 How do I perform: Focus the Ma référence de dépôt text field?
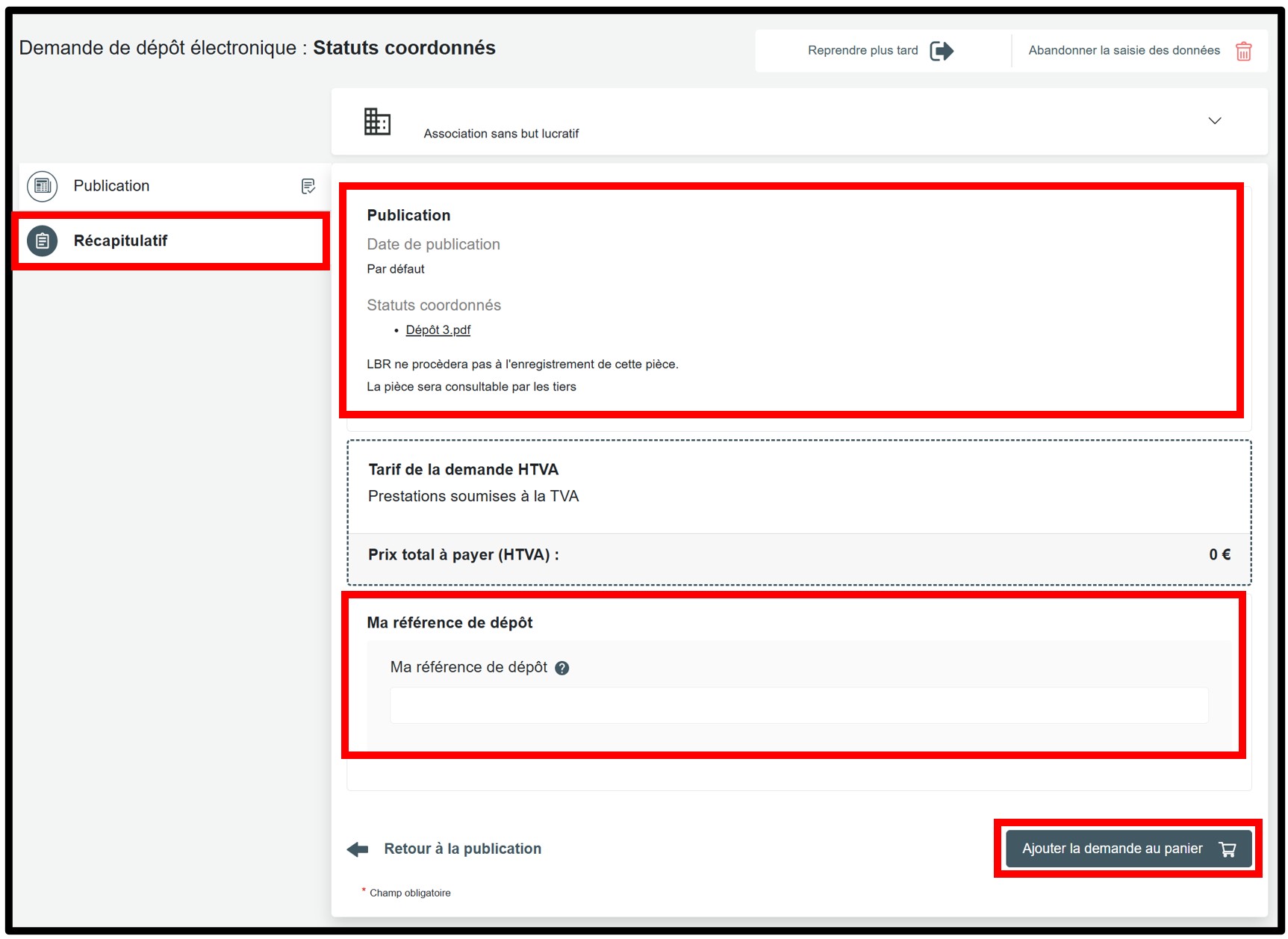click(x=798, y=705)
